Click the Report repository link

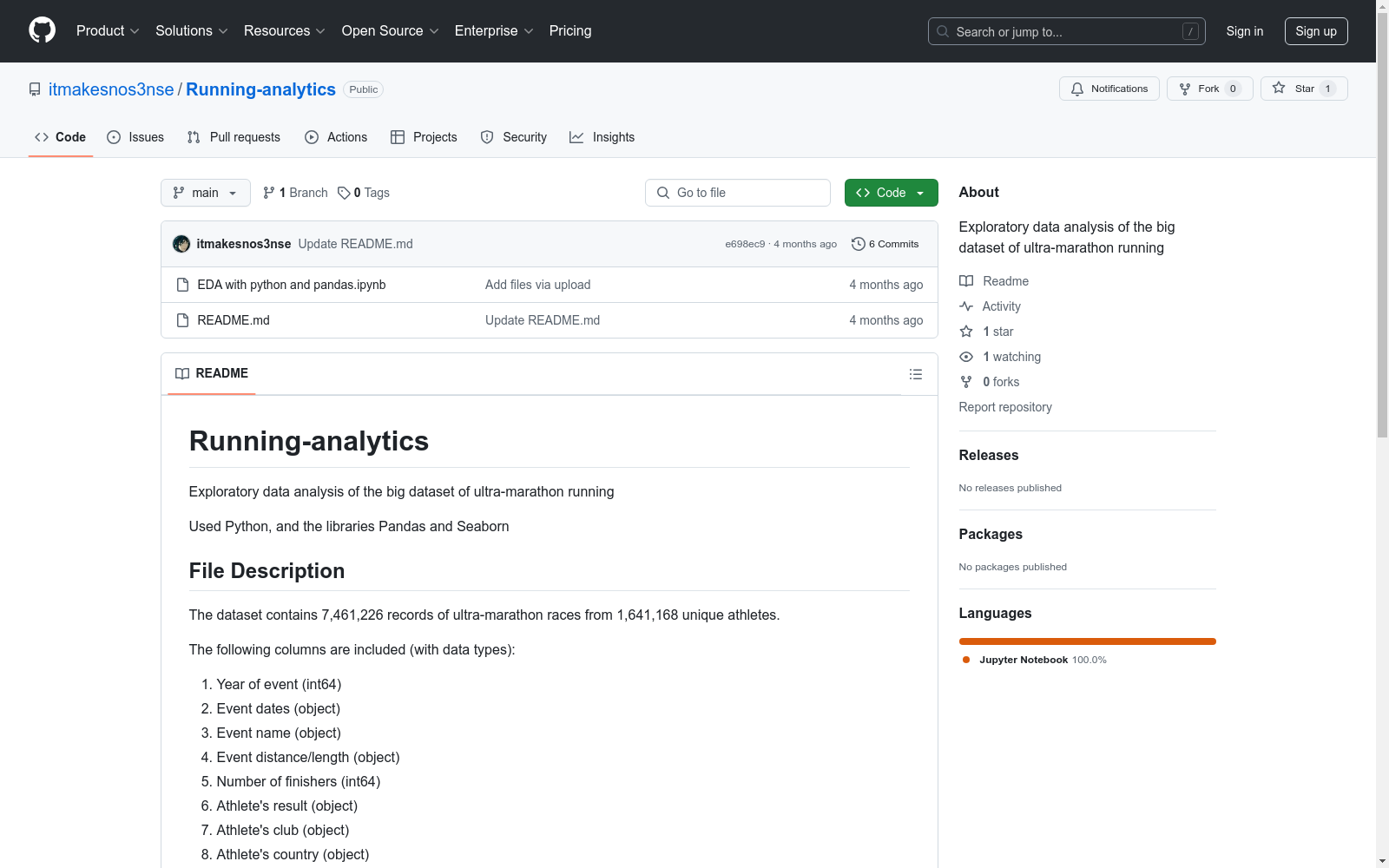coord(1004,407)
